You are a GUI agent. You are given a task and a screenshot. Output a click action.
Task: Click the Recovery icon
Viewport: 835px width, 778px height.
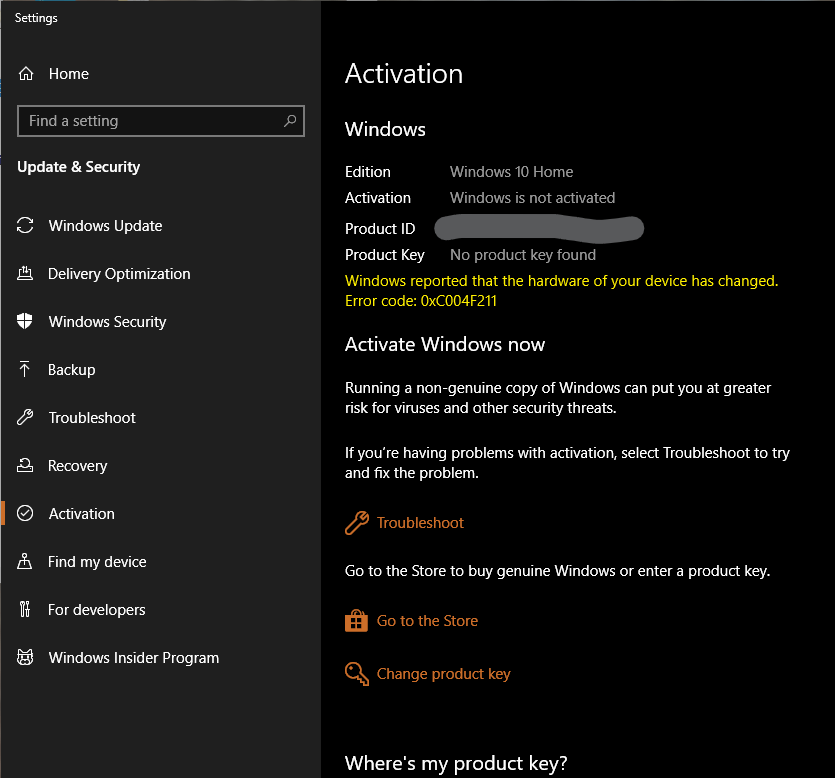pyautogui.click(x=25, y=465)
